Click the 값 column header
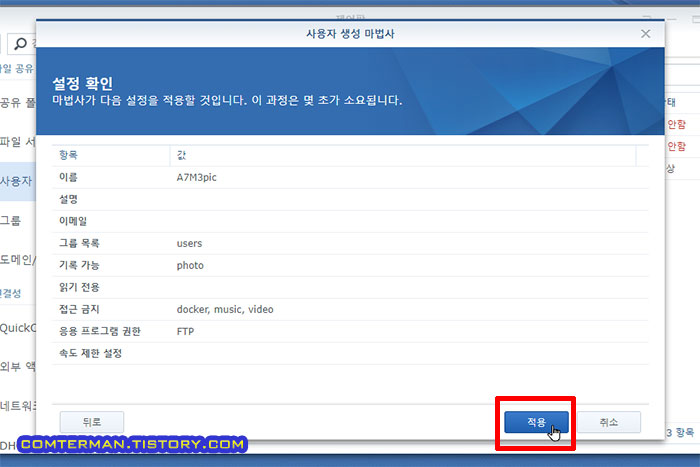700x467 pixels. 403,155
